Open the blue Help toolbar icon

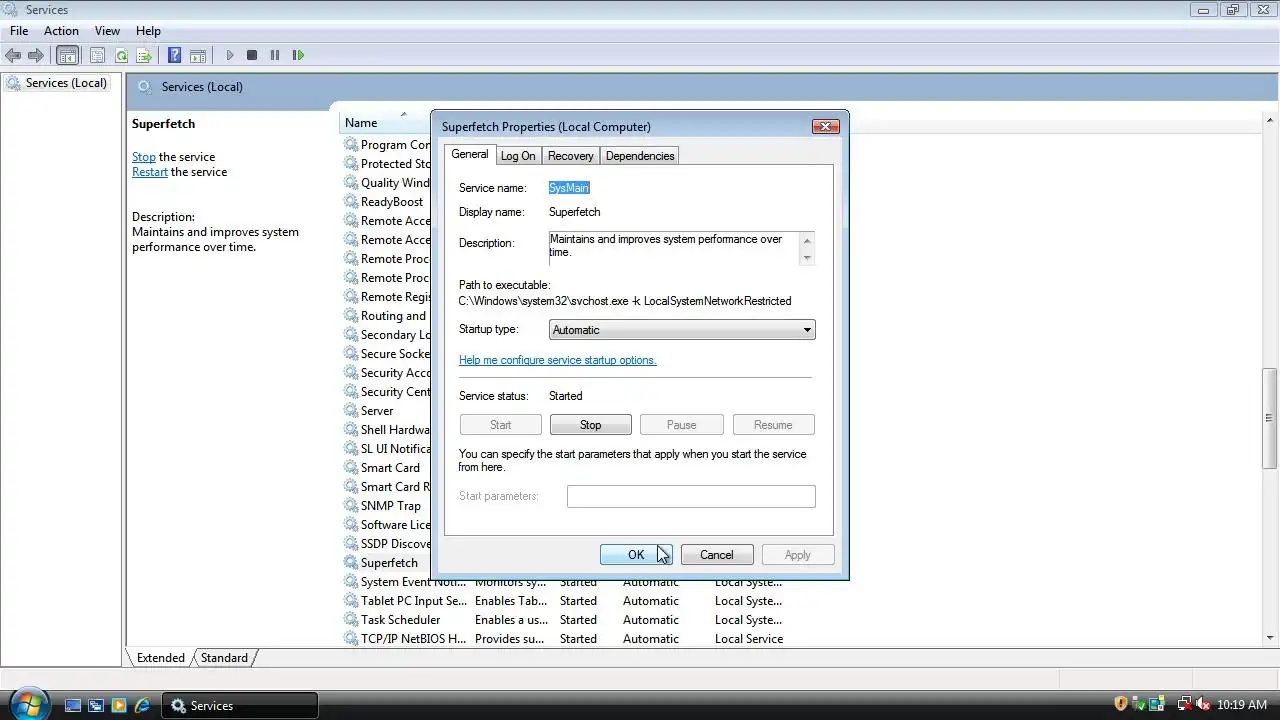175,55
